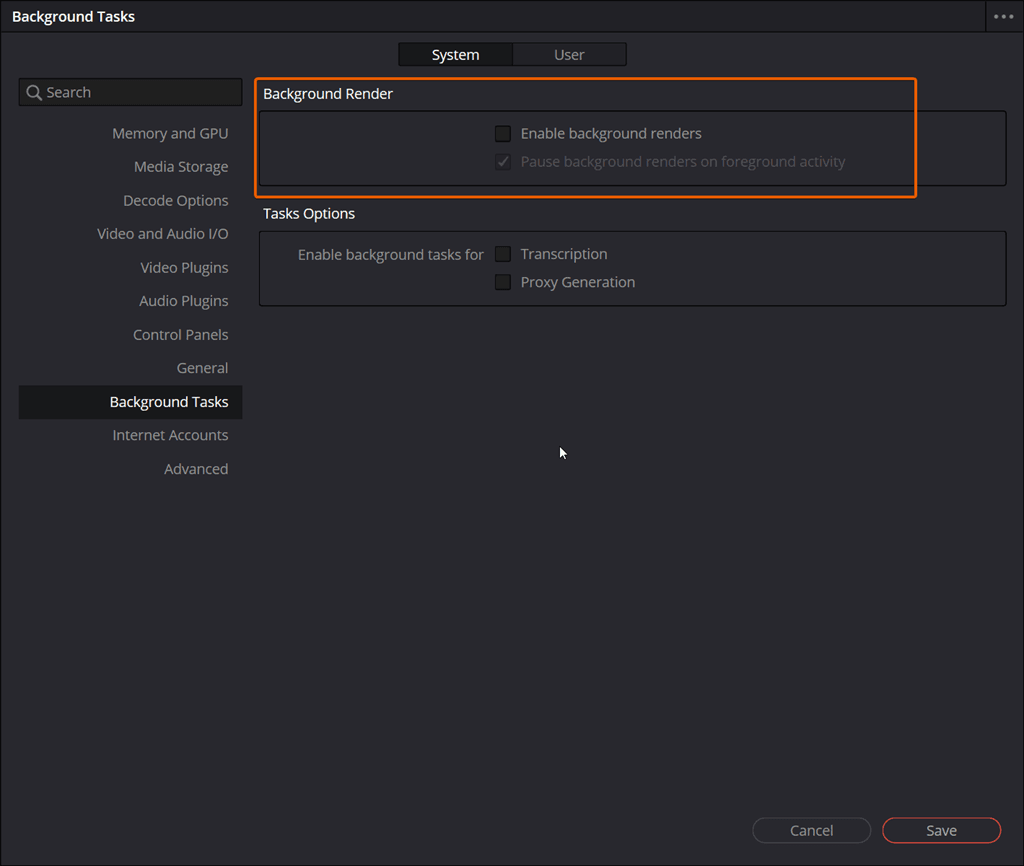
Task: Open Media Storage settings
Action: 180,166
